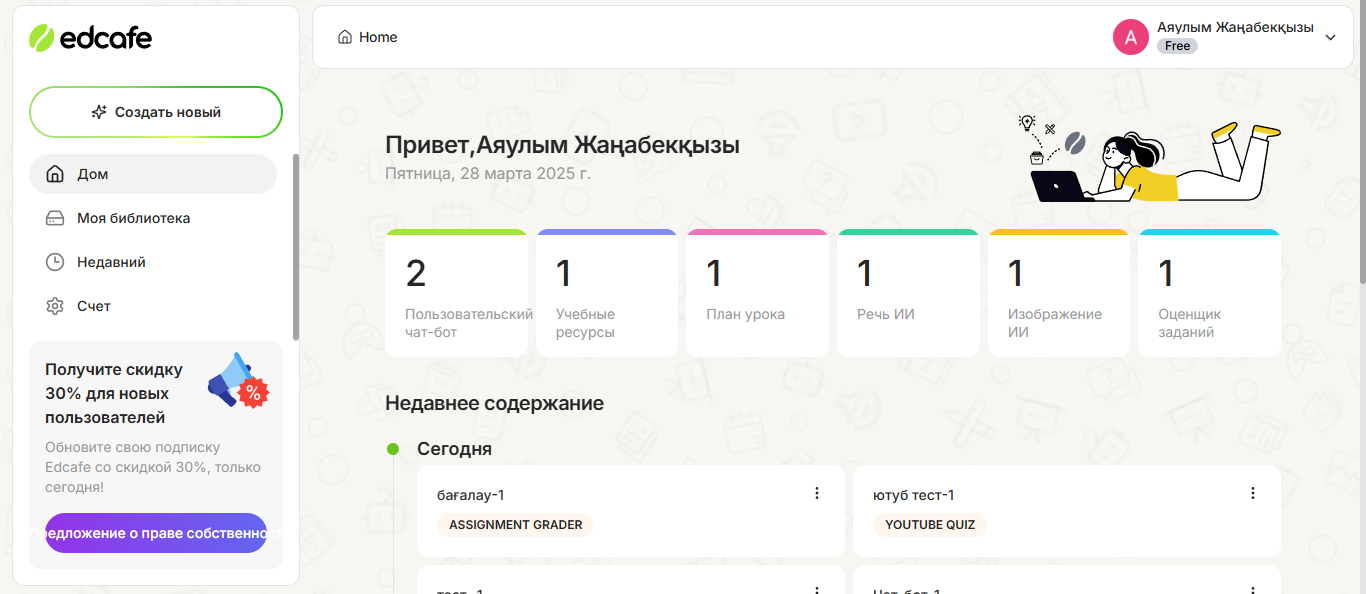Select Дом in sidebar
The height and width of the screenshot is (594, 1366).
pyautogui.click(x=153, y=174)
